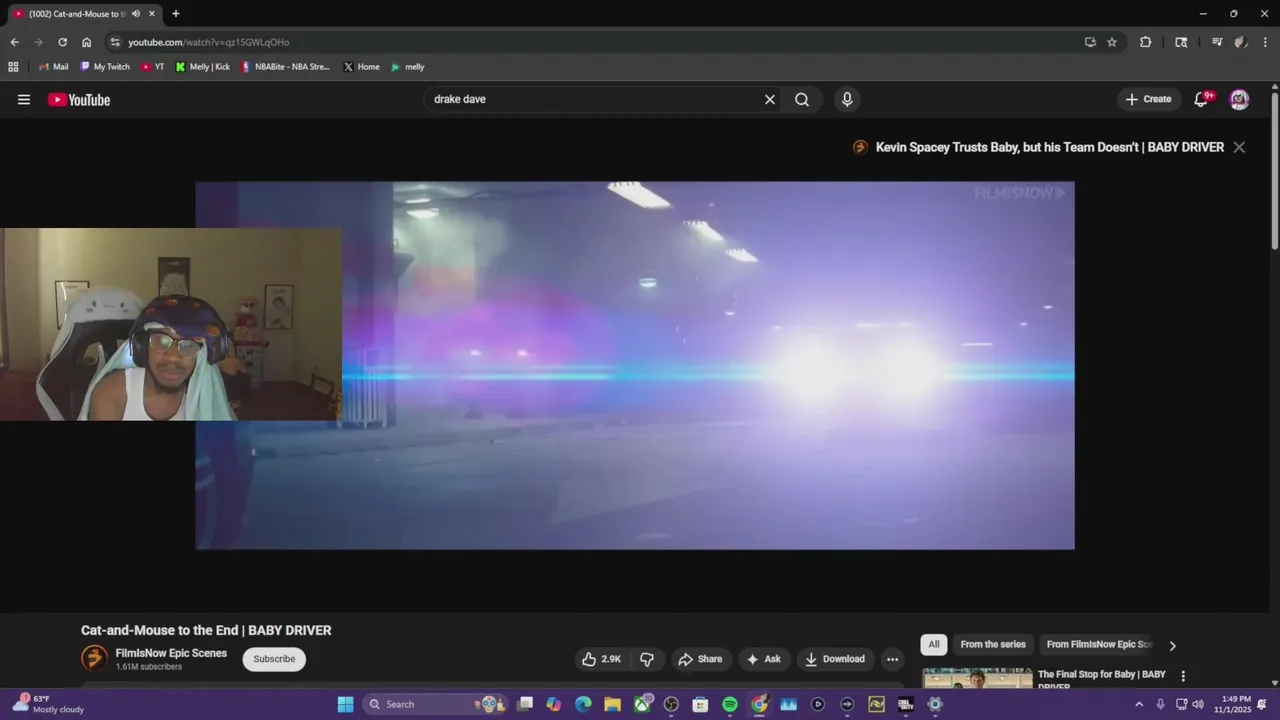Open the Mail bookmark

pos(53,67)
